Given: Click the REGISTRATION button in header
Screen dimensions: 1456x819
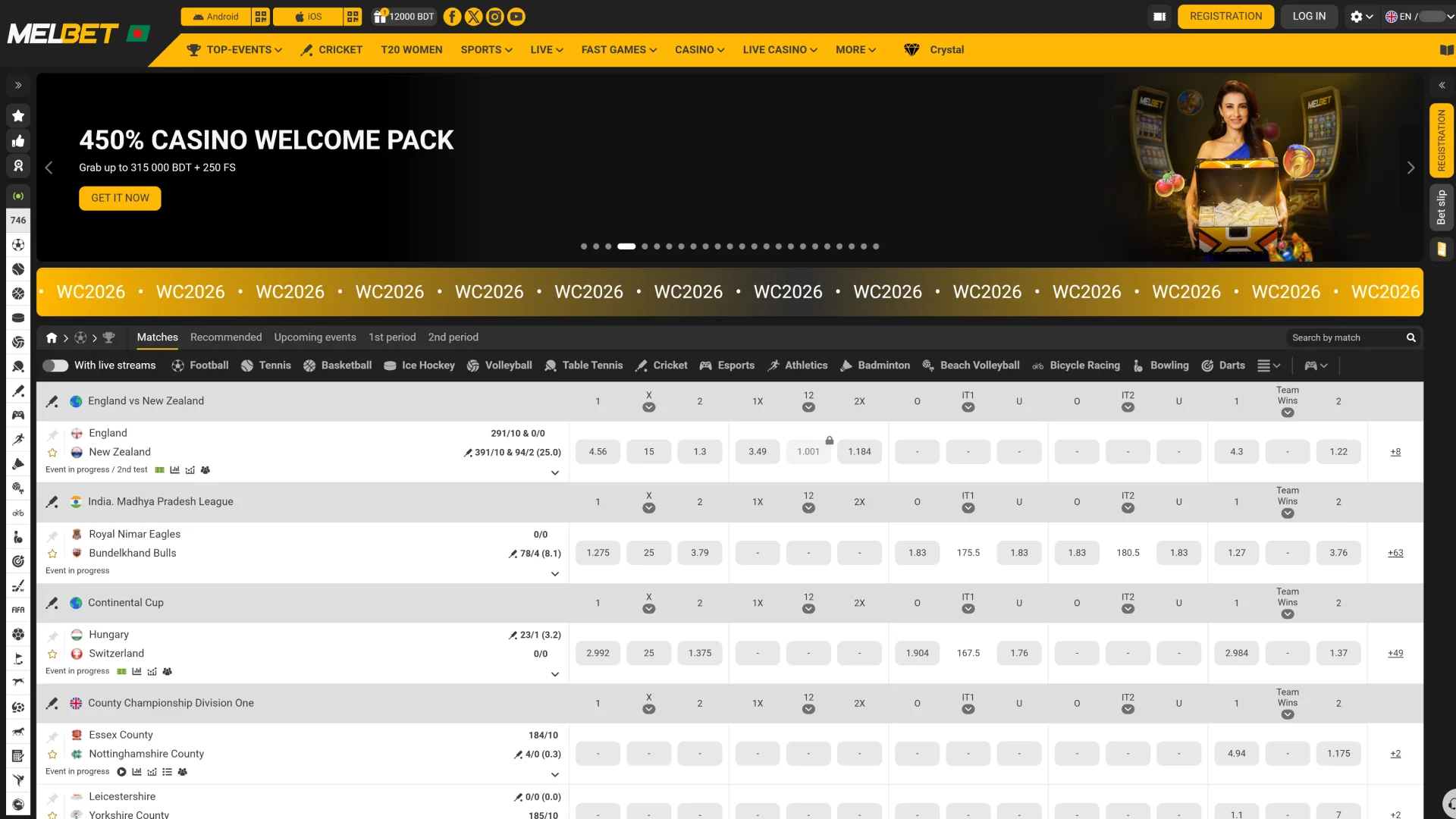Looking at the screenshot, I should point(1225,17).
